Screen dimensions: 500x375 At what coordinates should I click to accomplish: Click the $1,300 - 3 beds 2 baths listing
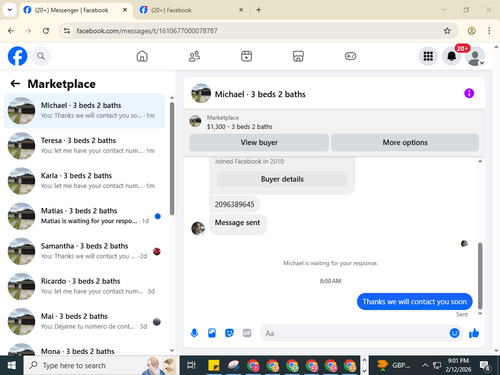pyautogui.click(x=240, y=127)
